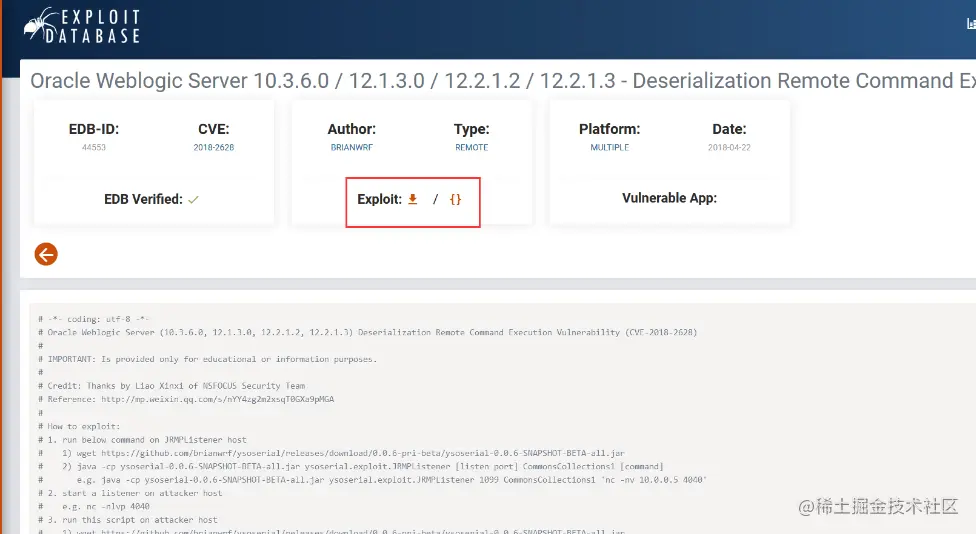
Task: Click the '# -*- coding: utf-8 -*-' line
Action: click(x=93, y=319)
